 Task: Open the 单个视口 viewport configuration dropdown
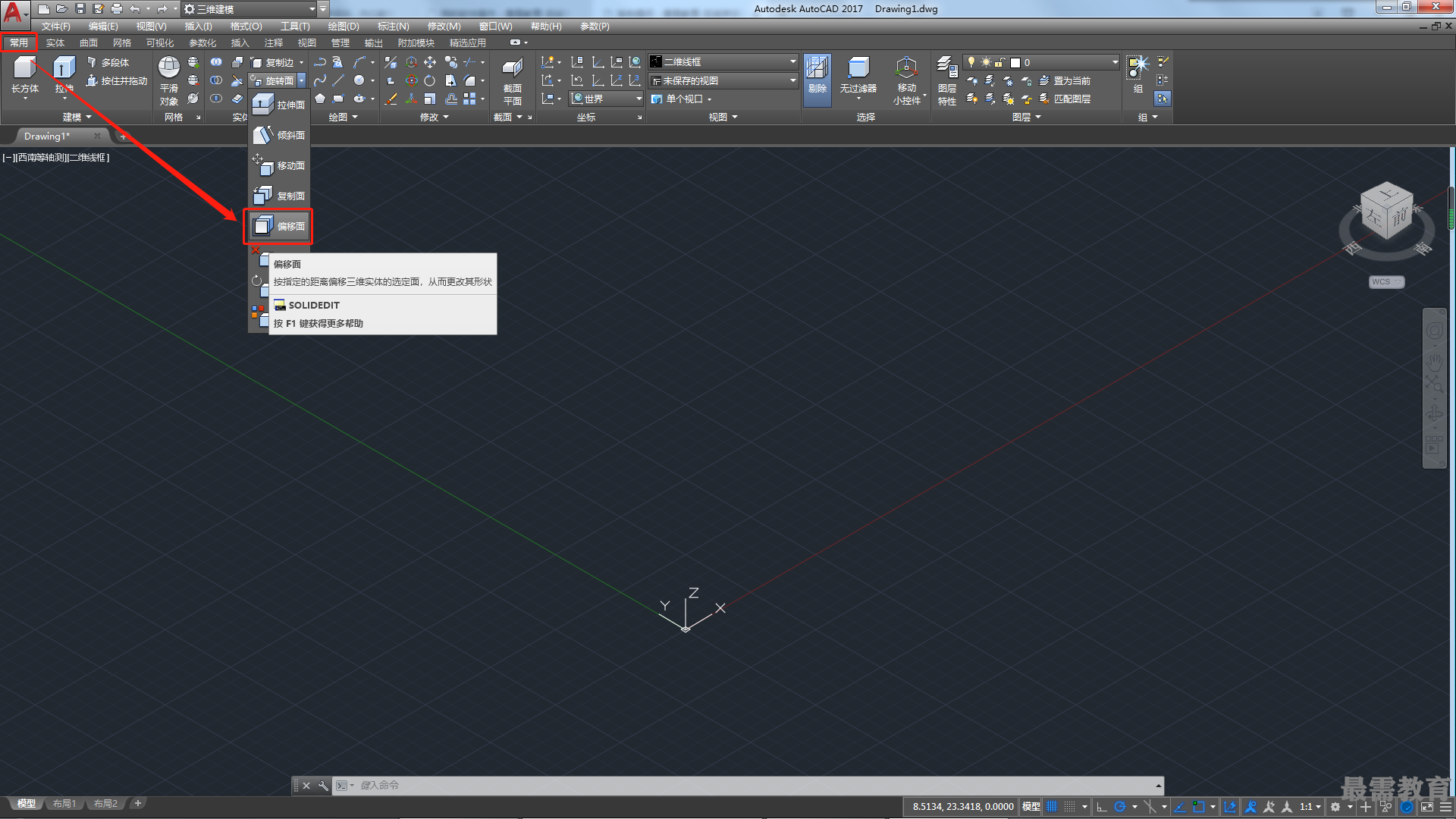pyautogui.click(x=682, y=99)
